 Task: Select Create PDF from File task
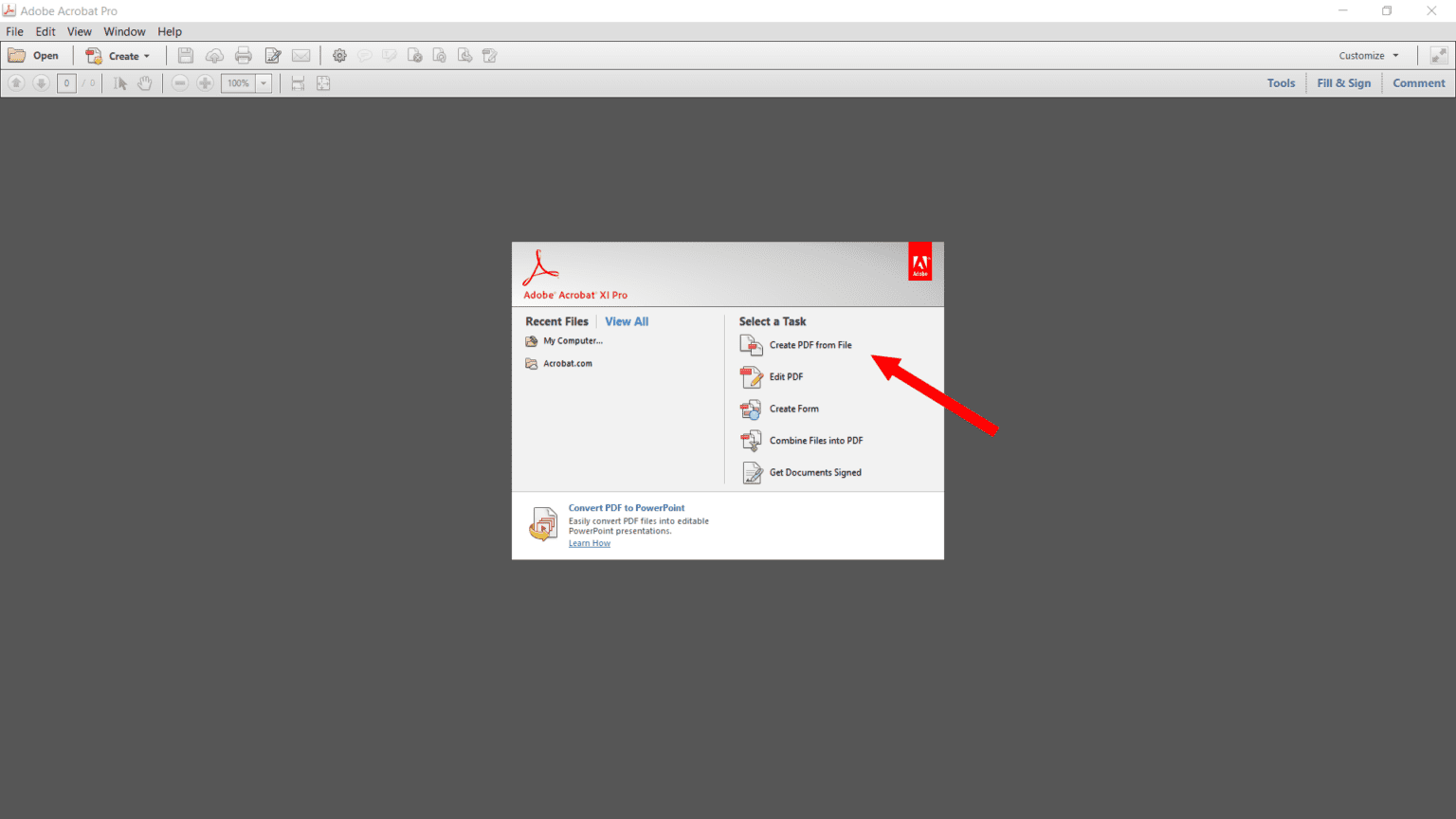(796, 346)
